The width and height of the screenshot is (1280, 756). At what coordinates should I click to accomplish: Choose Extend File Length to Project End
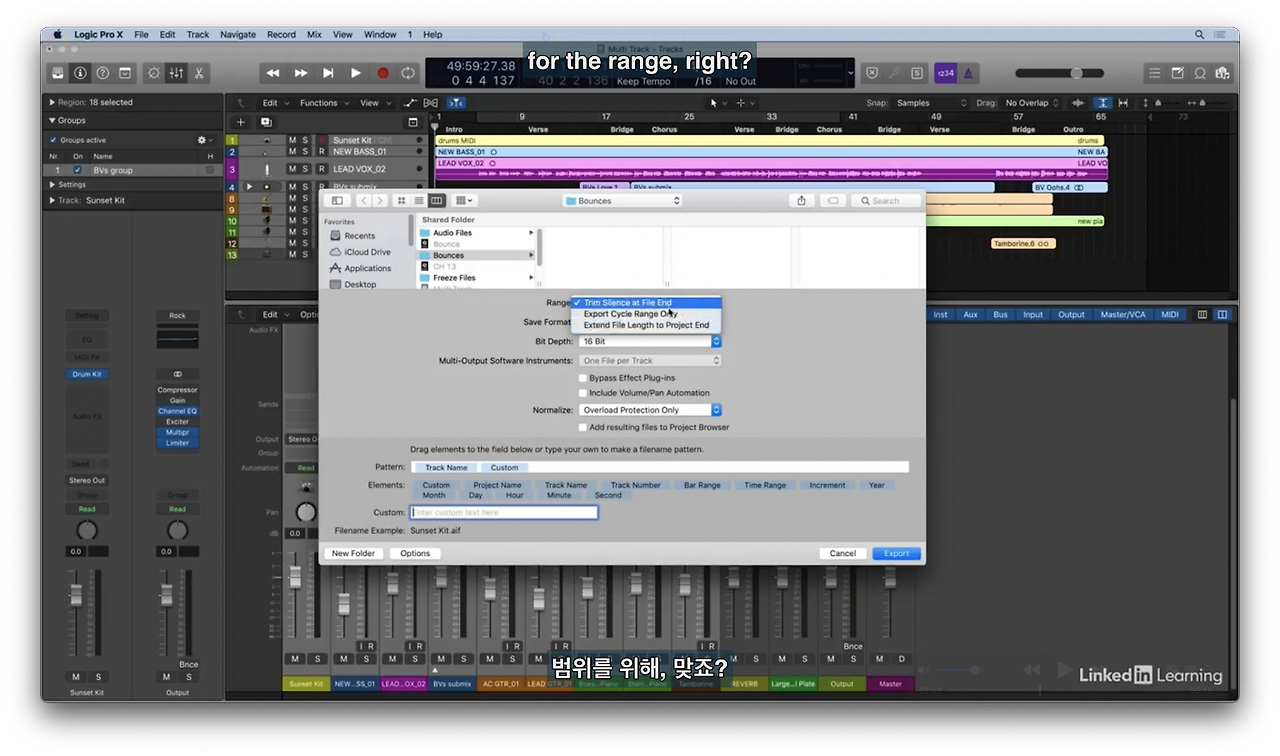(646, 325)
